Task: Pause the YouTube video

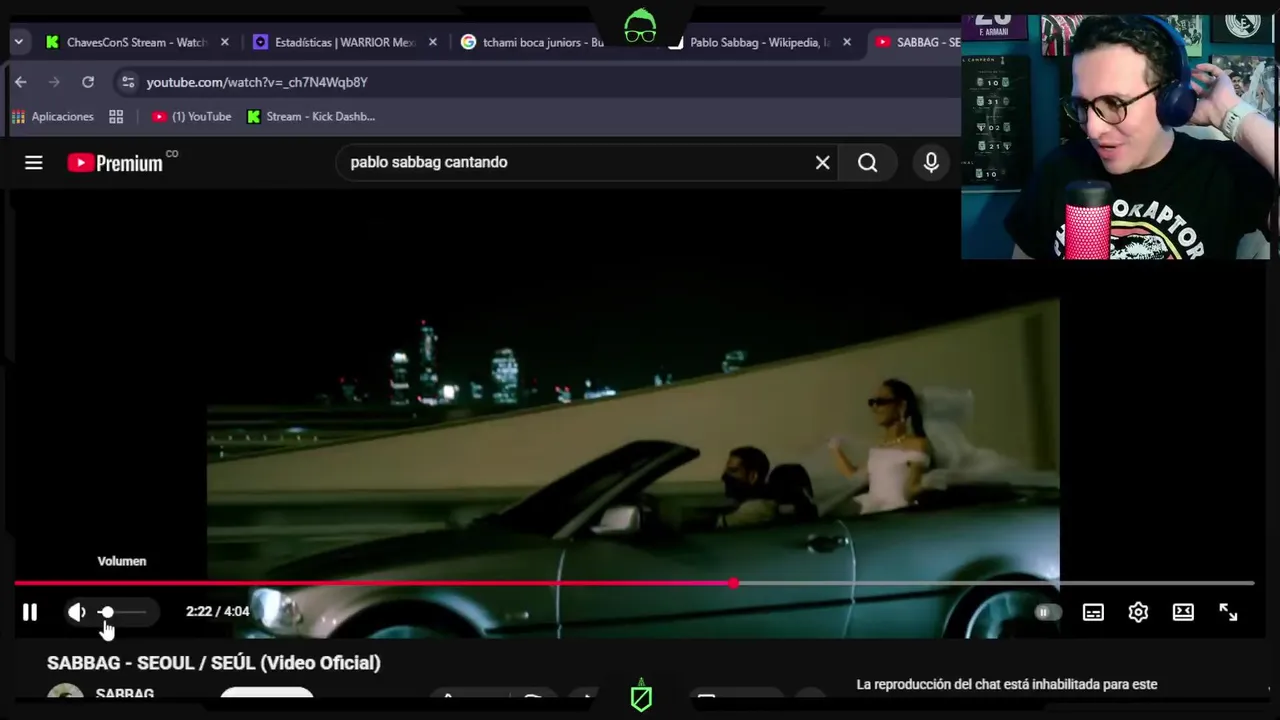Action: (x=30, y=612)
